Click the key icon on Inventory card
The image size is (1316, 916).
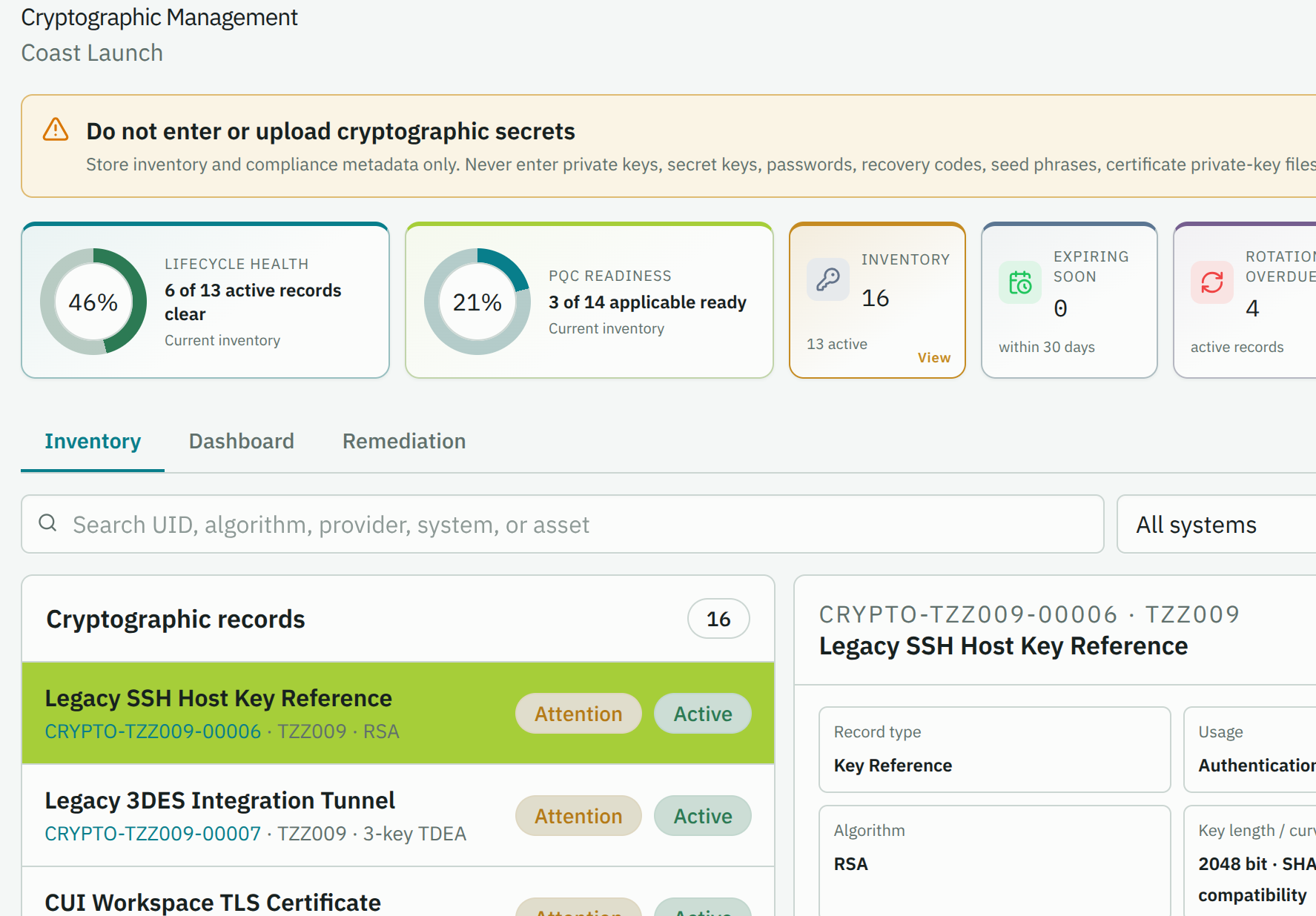click(x=828, y=279)
